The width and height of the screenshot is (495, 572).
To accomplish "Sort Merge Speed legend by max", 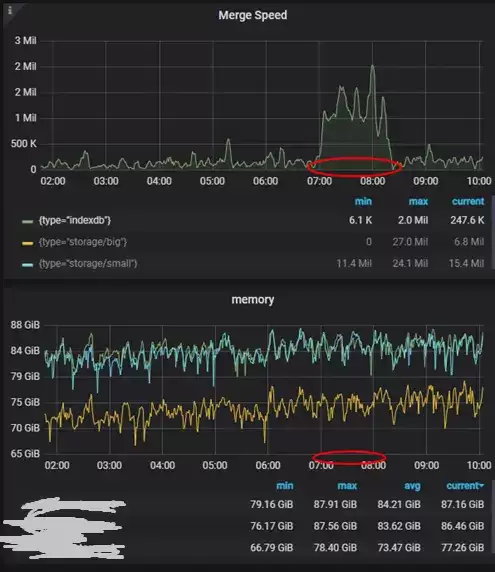I will (418, 201).
